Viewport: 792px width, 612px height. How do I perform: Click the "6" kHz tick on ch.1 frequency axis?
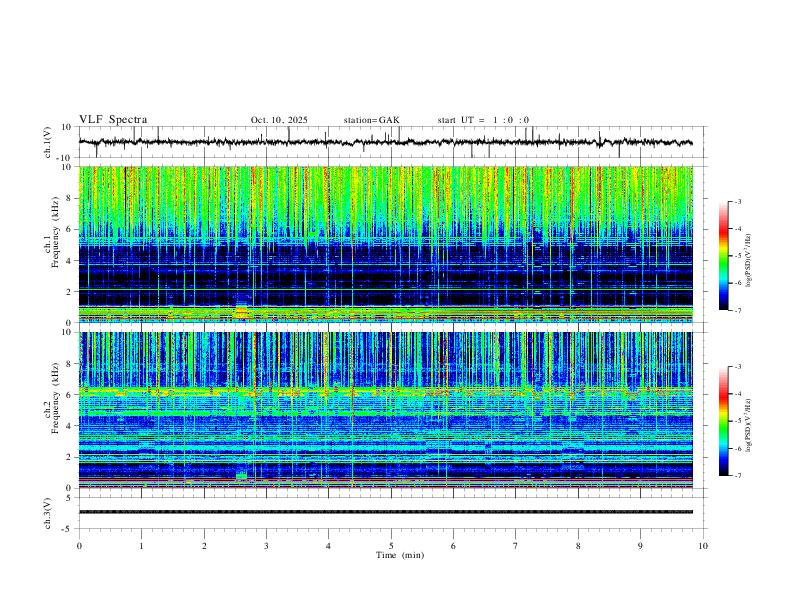69,229
